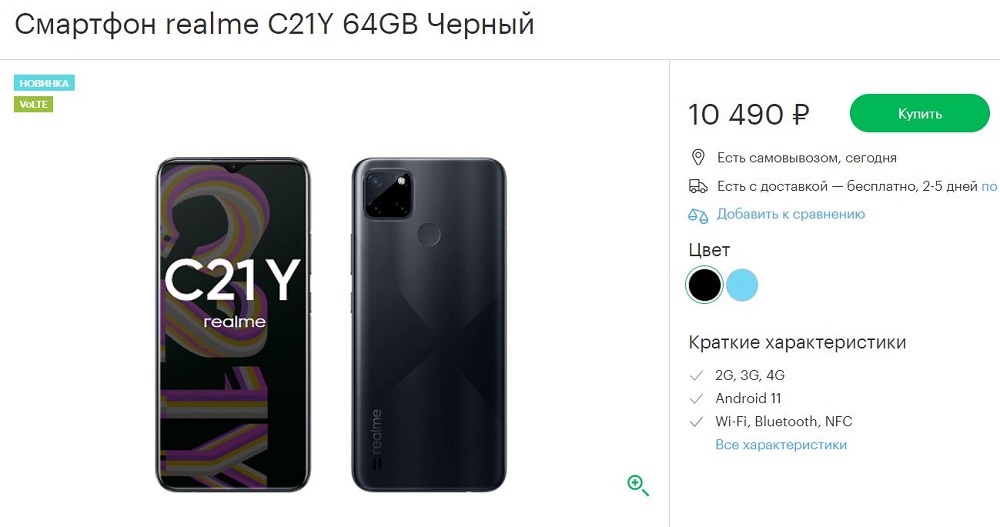Click the checkmark beside Android 11

(696, 399)
